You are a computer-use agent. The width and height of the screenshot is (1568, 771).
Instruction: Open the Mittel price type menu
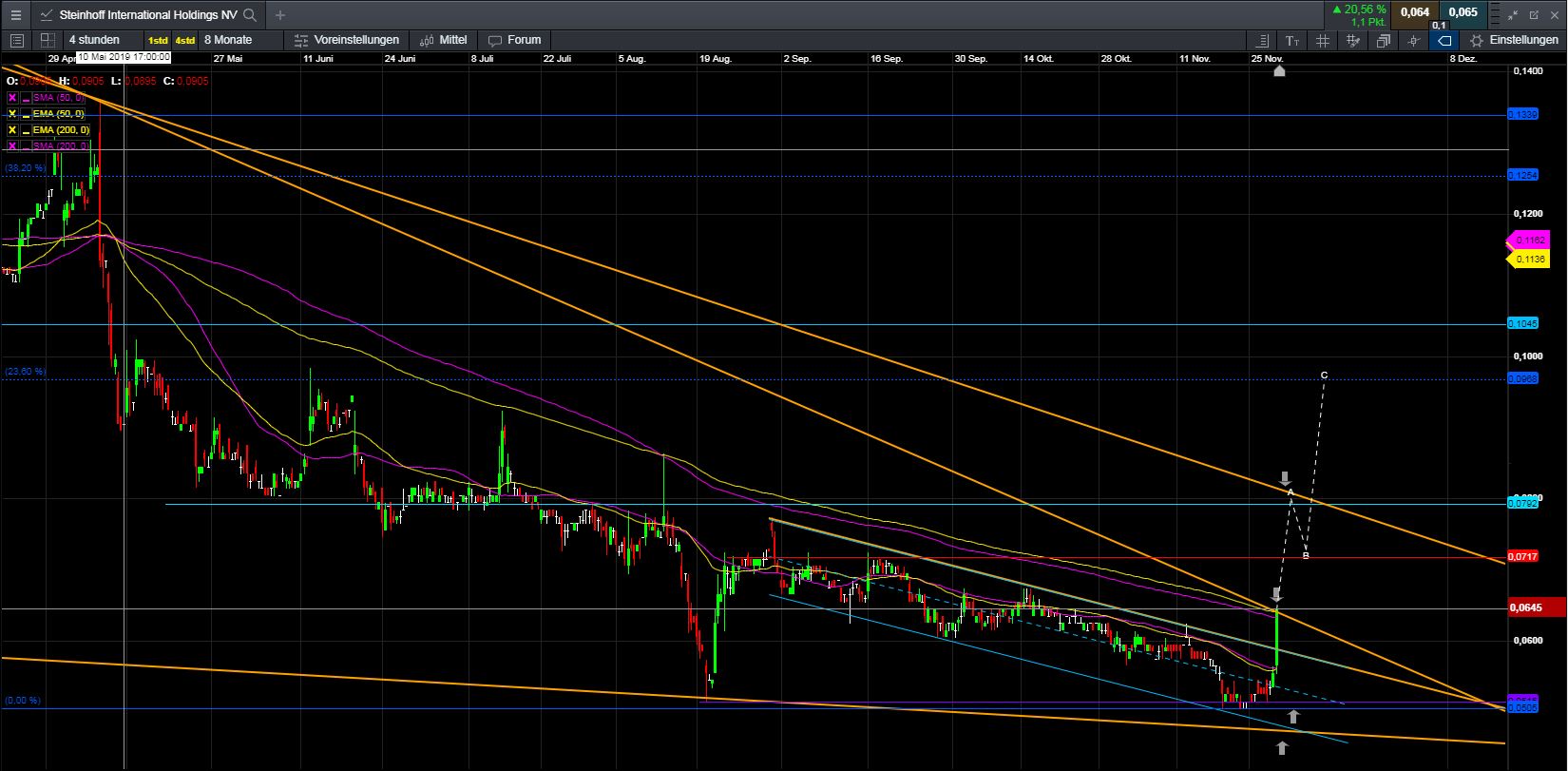click(x=443, y=40)
